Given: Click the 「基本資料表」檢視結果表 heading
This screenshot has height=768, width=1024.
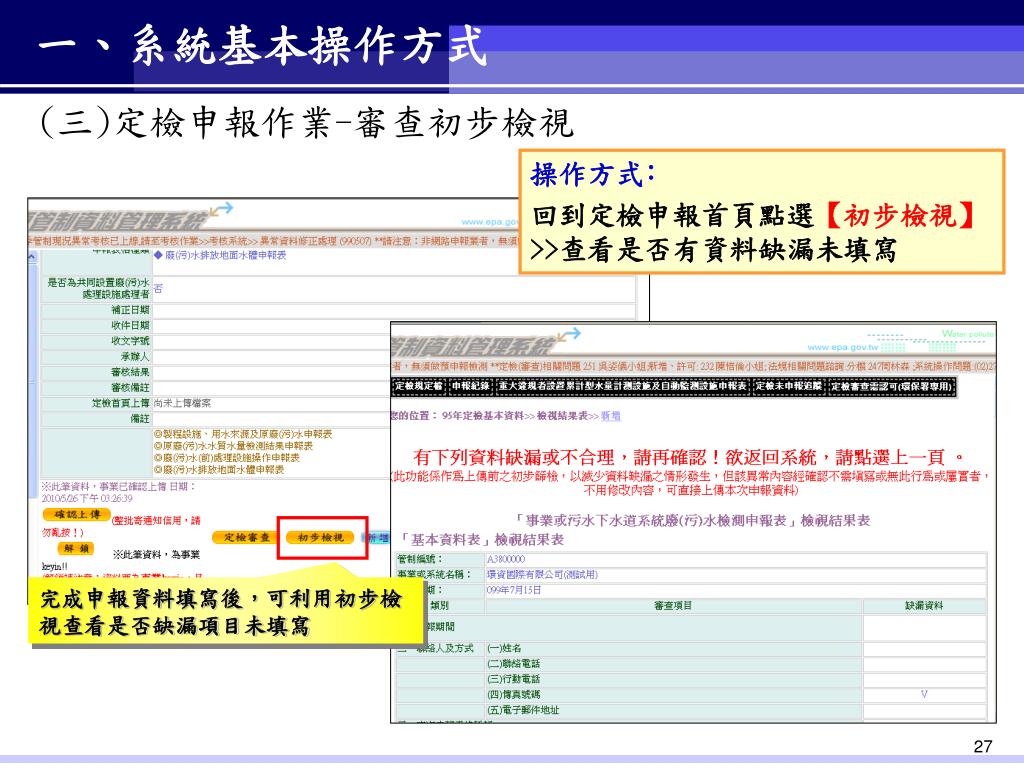Looking at the screenshot, I should 481,540.
